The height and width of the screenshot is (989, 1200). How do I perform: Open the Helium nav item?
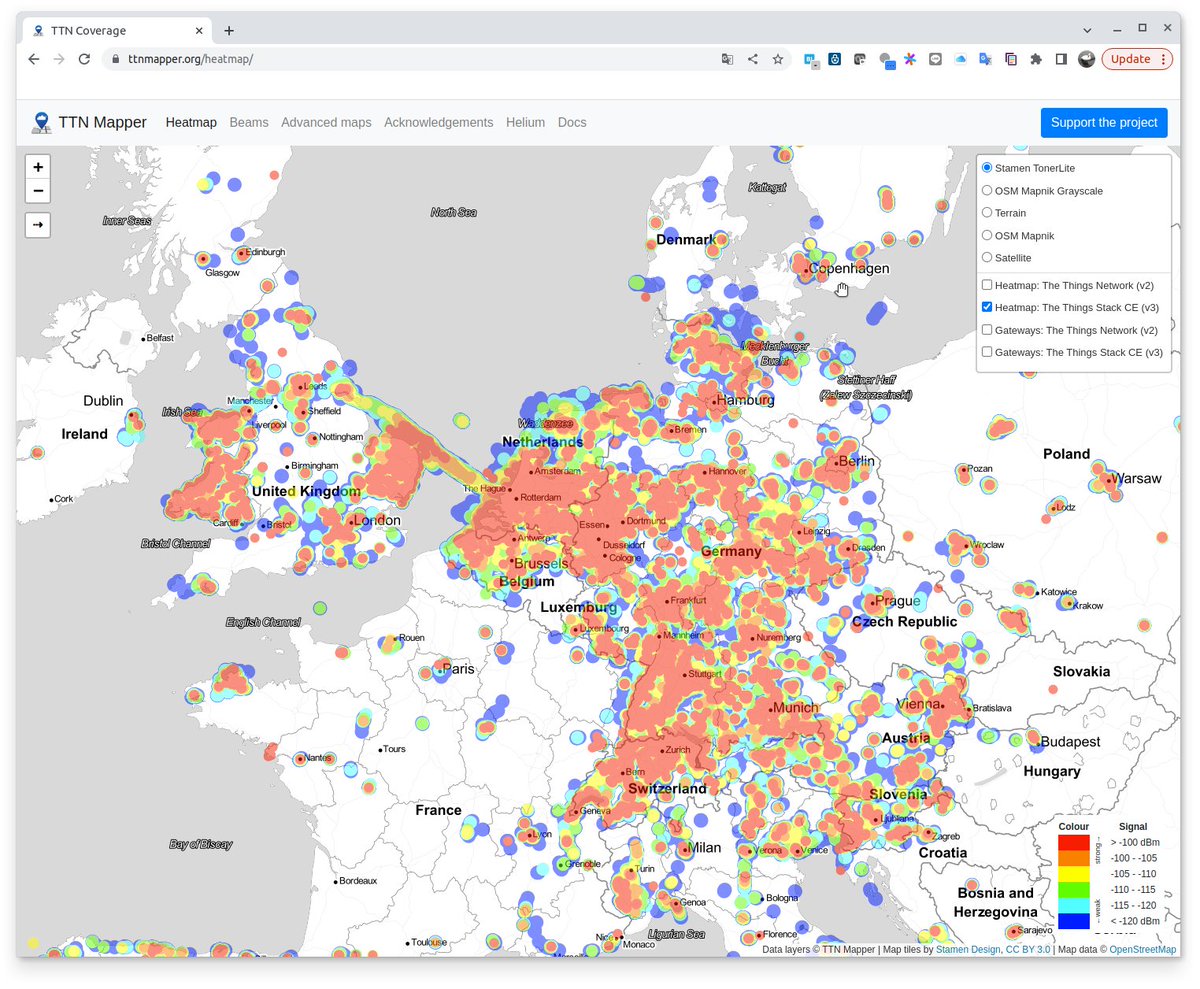526,122
